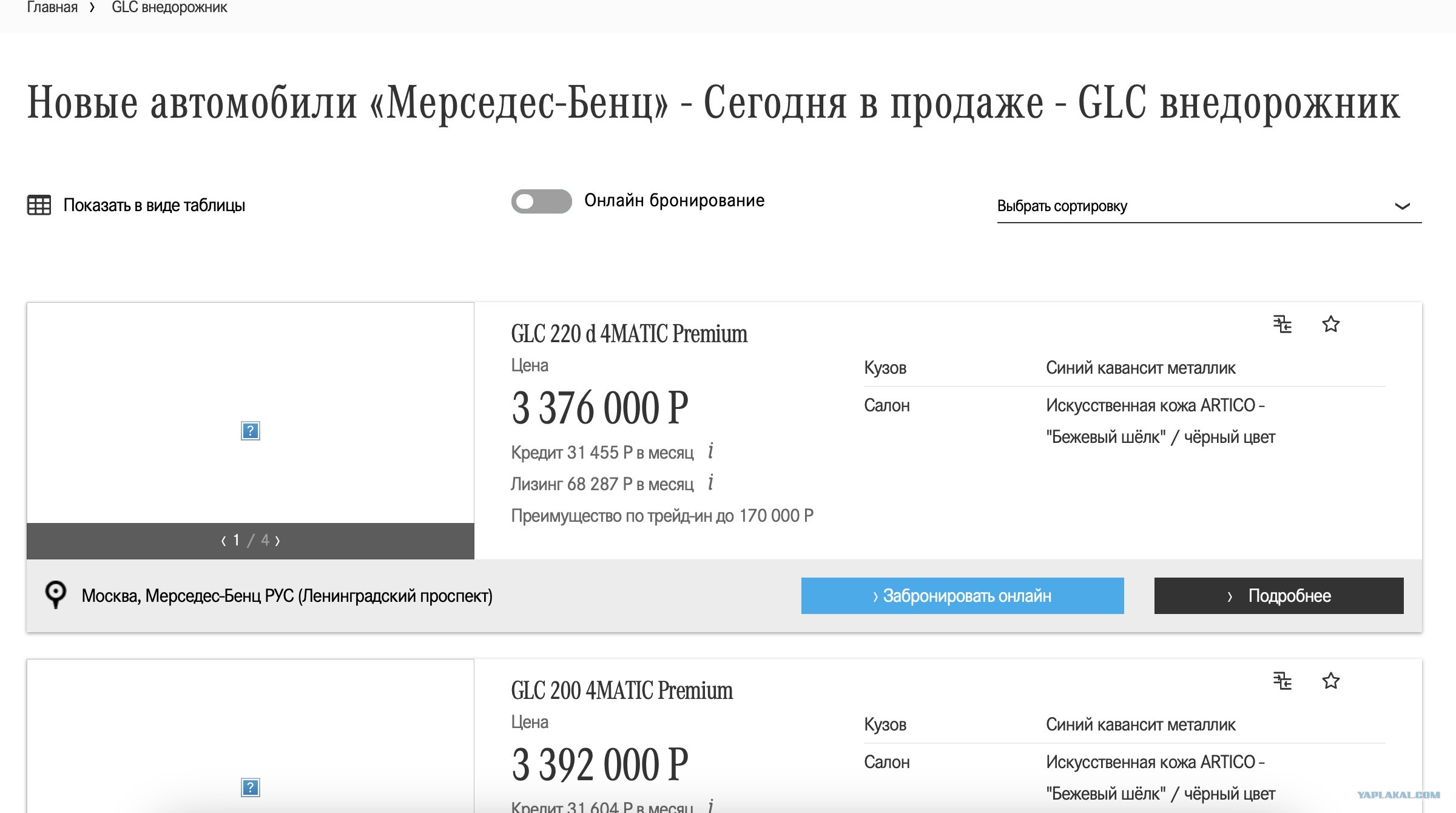
Task: Click the dealer location pin icon
Action: tap(56, 595)
